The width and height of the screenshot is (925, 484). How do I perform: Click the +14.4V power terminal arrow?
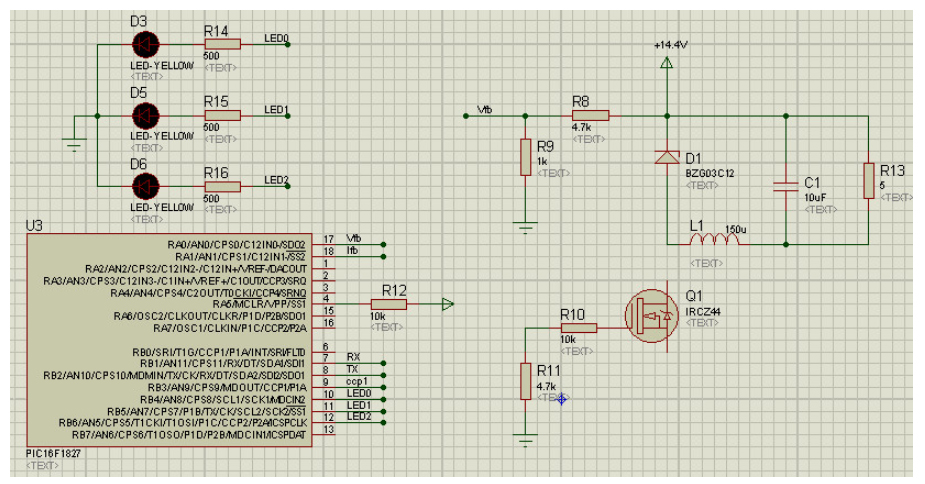666,64
